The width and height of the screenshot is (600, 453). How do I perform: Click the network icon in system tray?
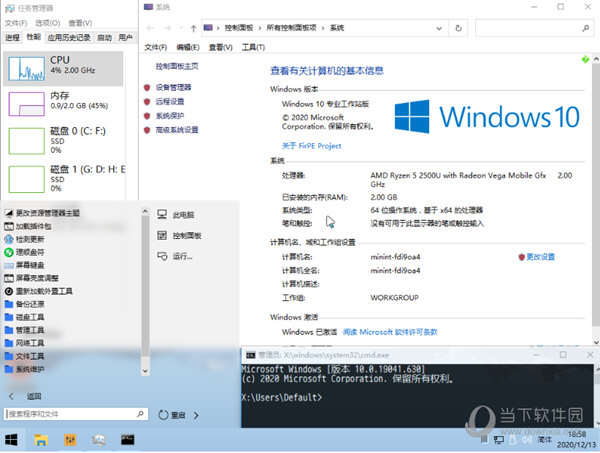tap(499, 440)
